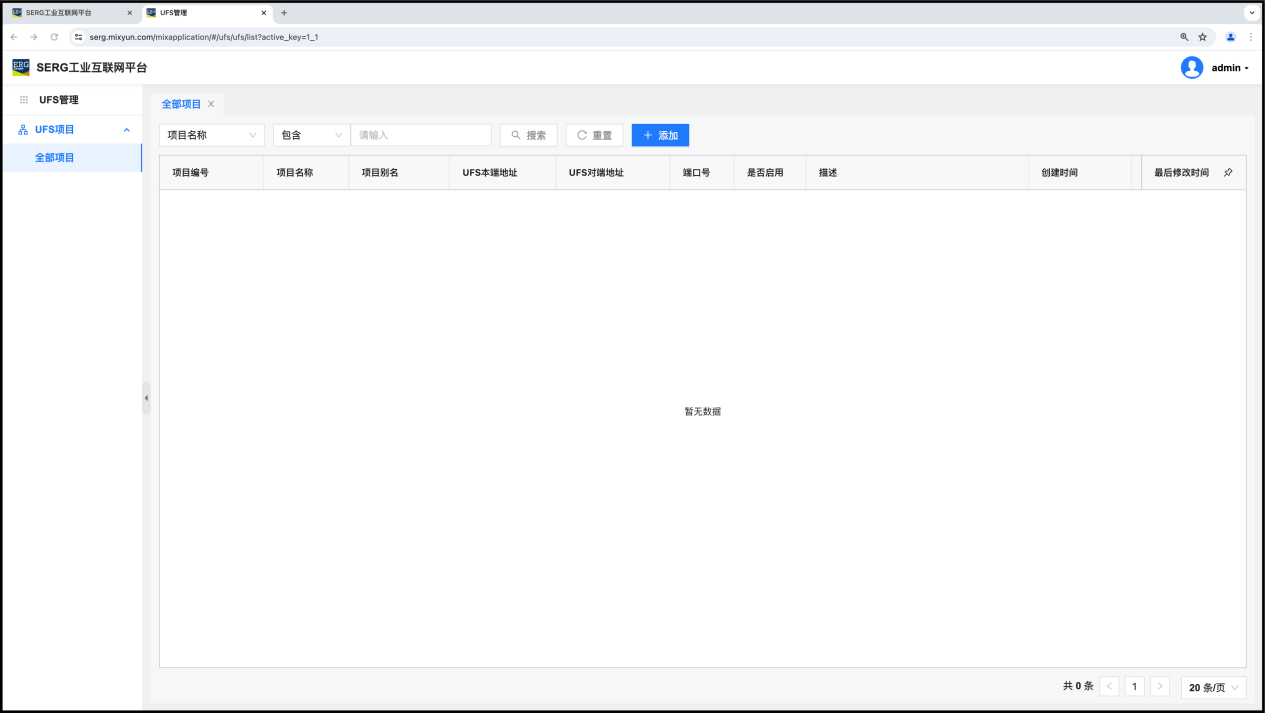This screenshot has width=1265, height=713.
Task: Open the 项目名称 field dropdown
Action: (x=212, y=135)
